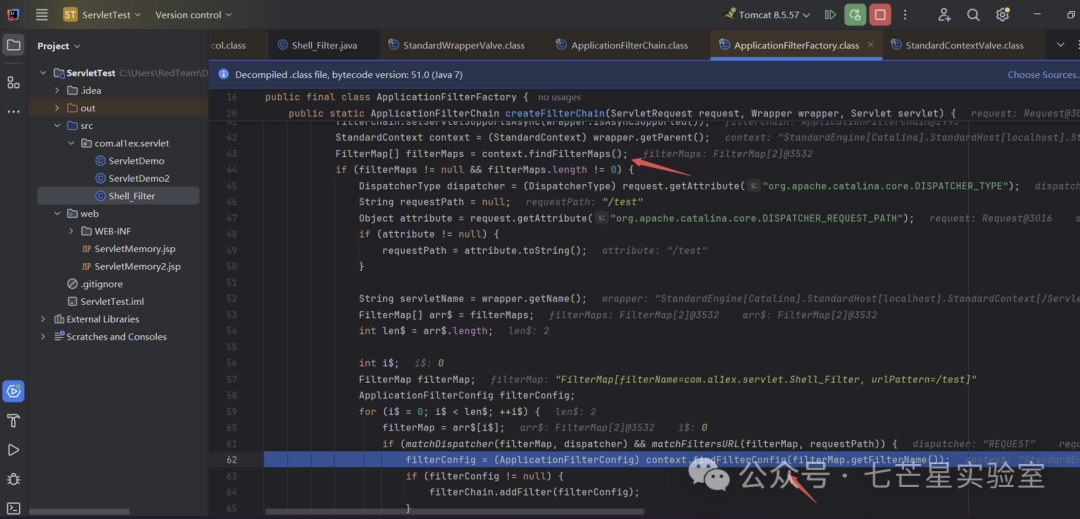The width and height of the screenshot is (1080, 519).
Task: Expand the .idea folder
Action: pos(57,90)
